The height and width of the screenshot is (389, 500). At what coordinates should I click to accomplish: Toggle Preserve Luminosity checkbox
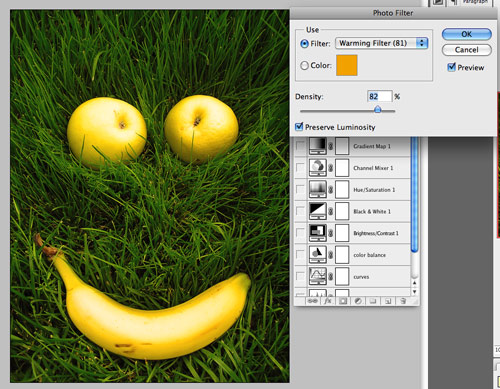coord(299,127)
